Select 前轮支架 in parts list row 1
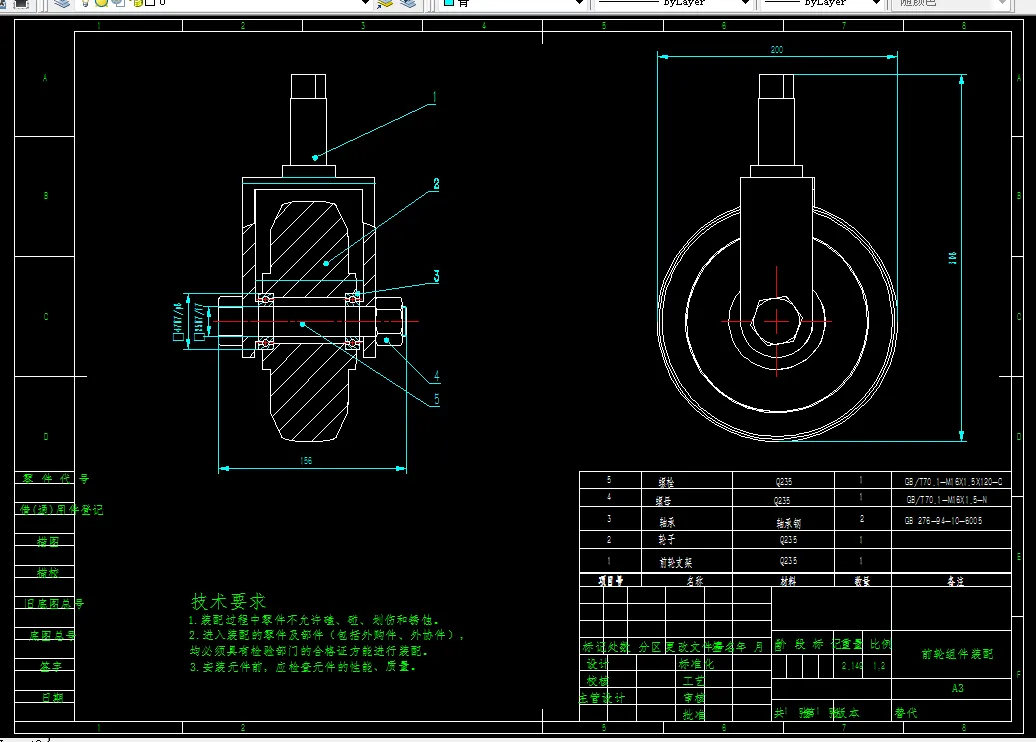1036x742 pixels. tap(676, 562)
